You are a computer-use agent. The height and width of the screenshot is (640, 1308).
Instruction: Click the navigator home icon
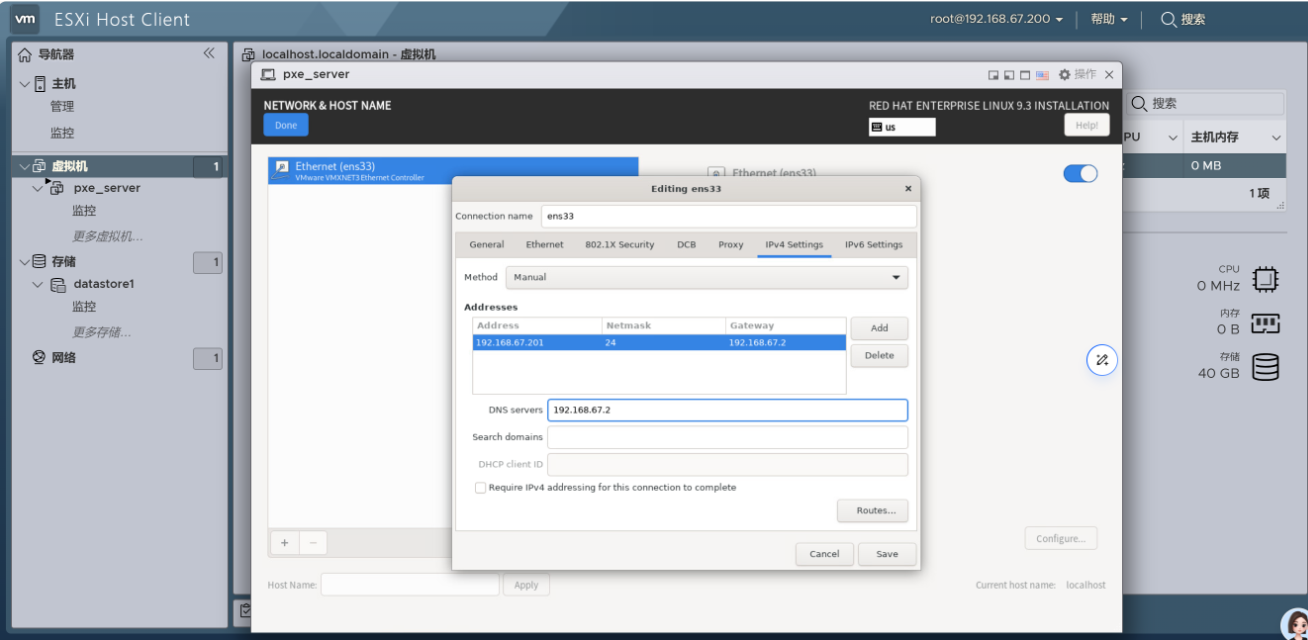coord(25,55)
